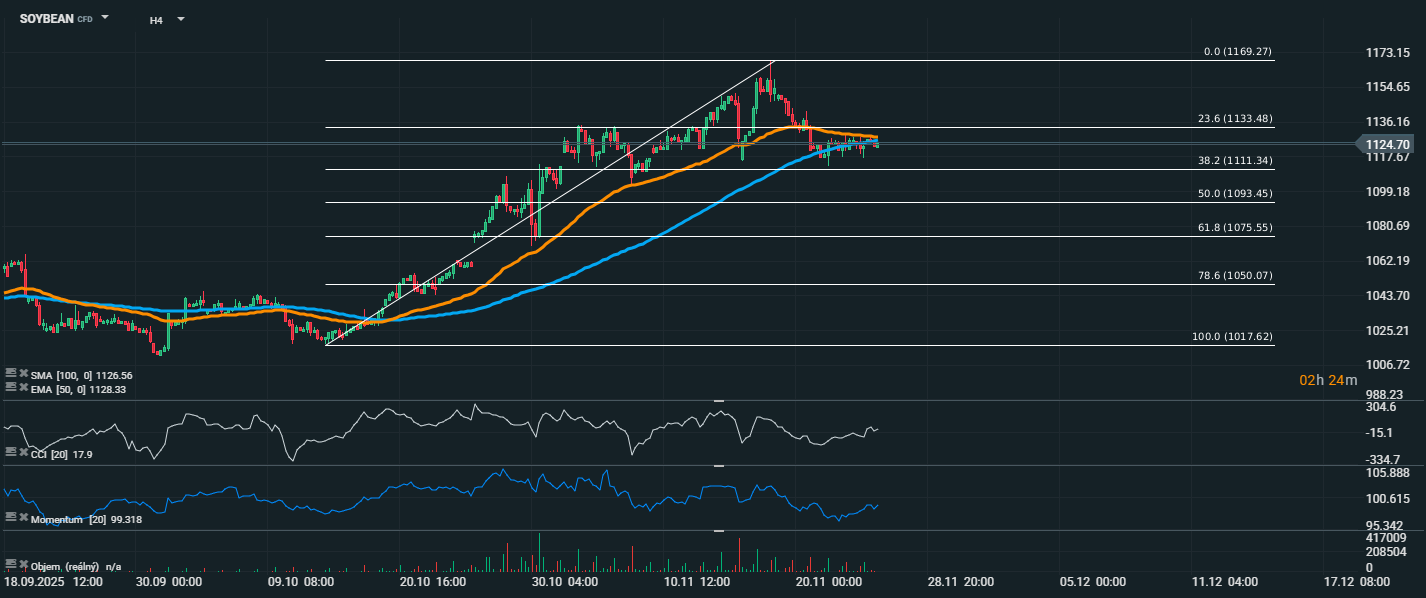
Task: Open the H4 timeframe dropdown
Action: [180, 19]
